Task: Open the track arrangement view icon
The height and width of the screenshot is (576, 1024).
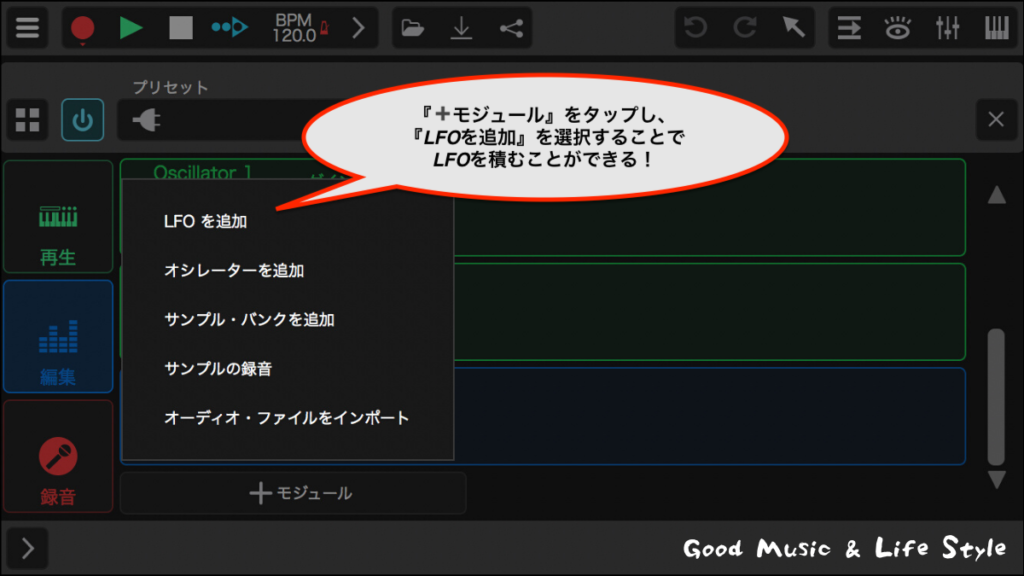Action: coord(849,28)
